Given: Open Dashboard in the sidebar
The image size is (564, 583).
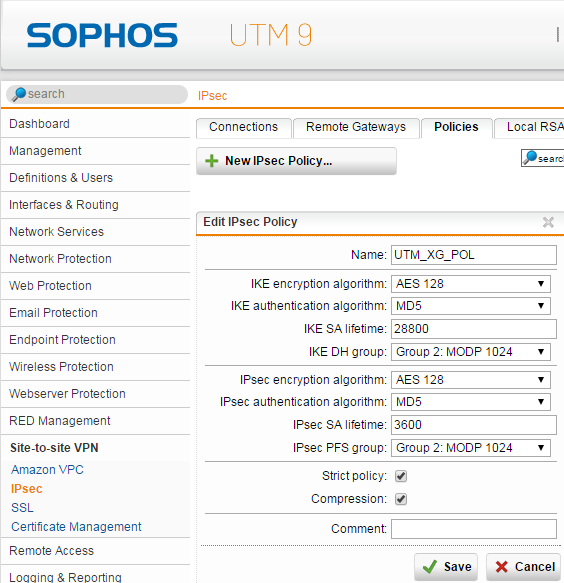Looking at the screenshot, I should pos(96,124).
